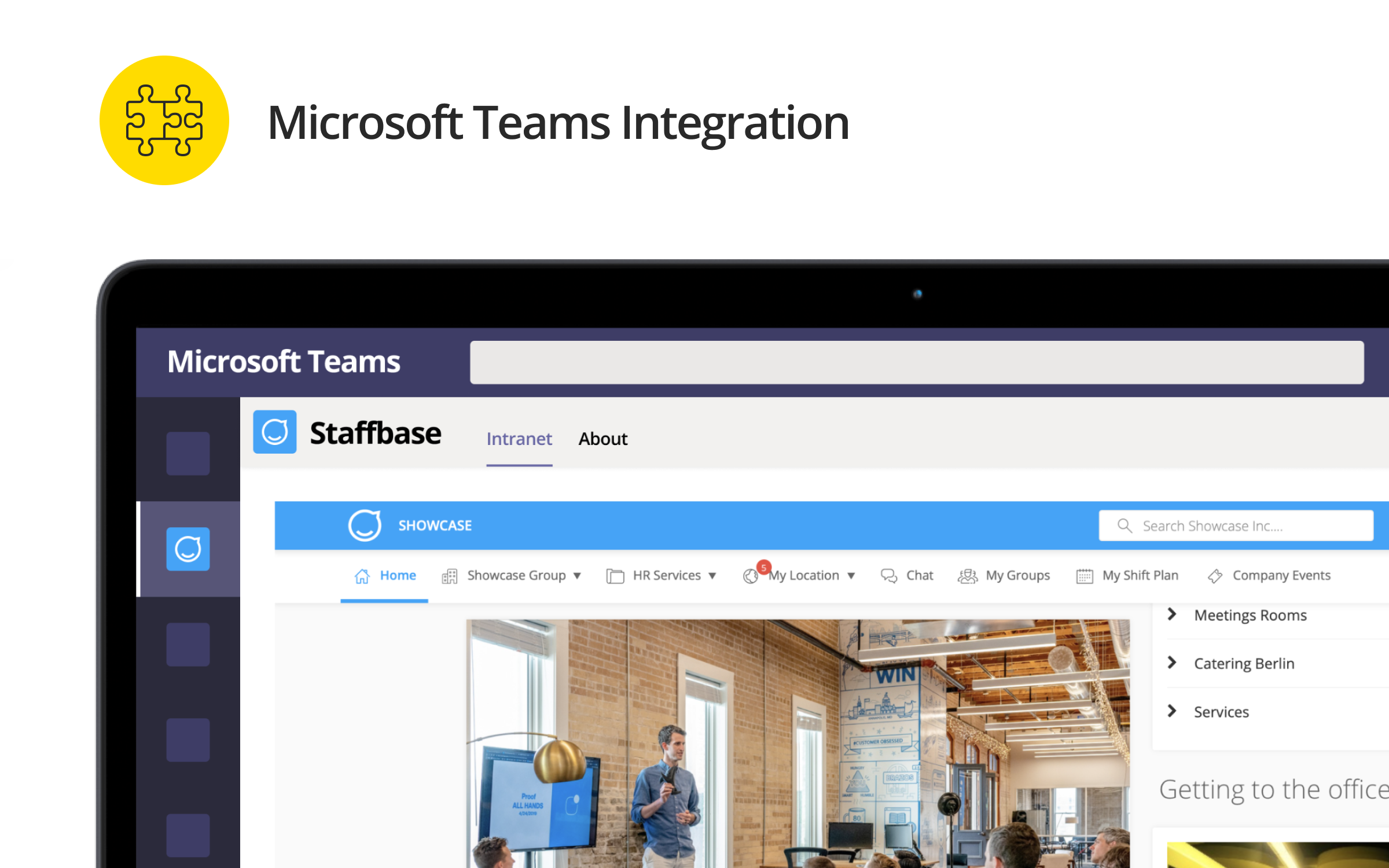Click the HR Services folder icon
This screenshot has width=1389, height=868.
tap(615, 576)
